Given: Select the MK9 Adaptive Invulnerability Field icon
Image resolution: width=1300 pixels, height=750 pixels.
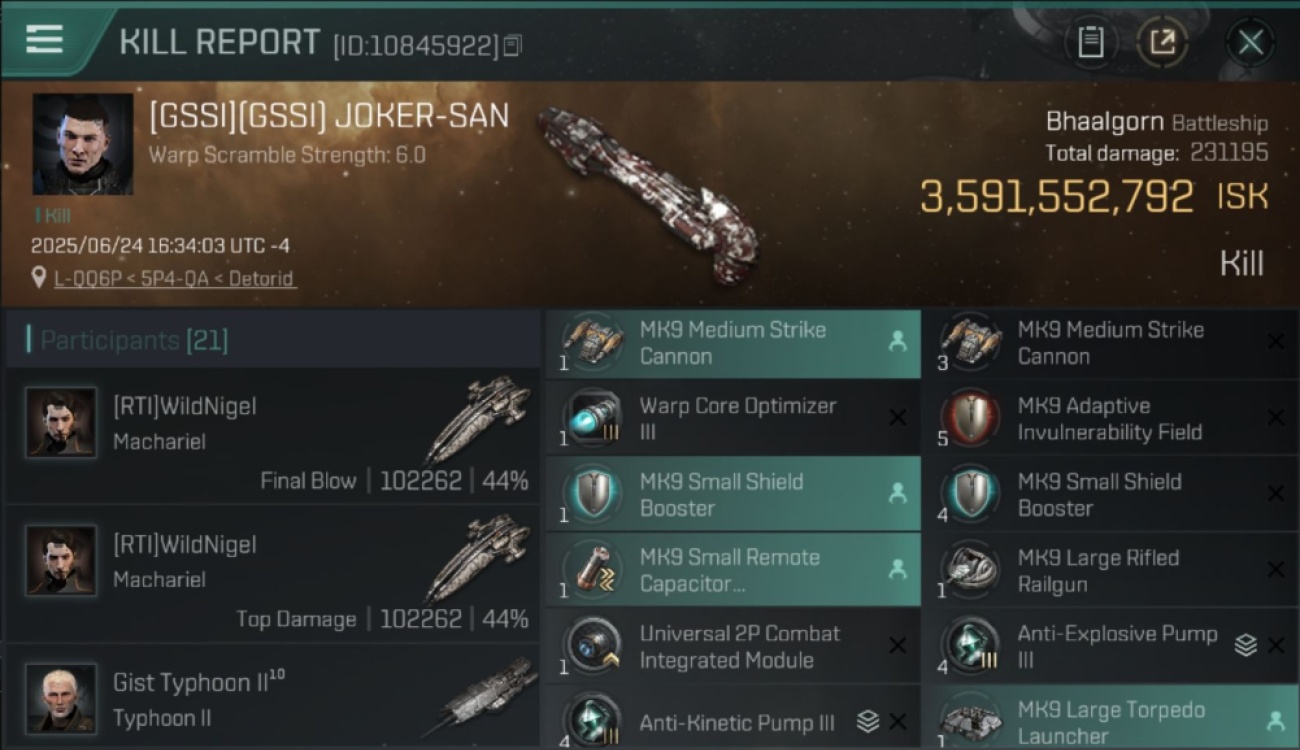Looking at the screenshot, I should [x=971, y=418].
